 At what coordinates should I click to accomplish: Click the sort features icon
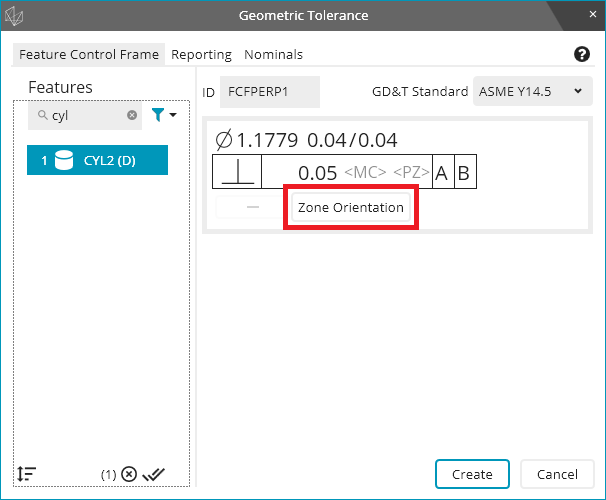[x=27, y=474]
